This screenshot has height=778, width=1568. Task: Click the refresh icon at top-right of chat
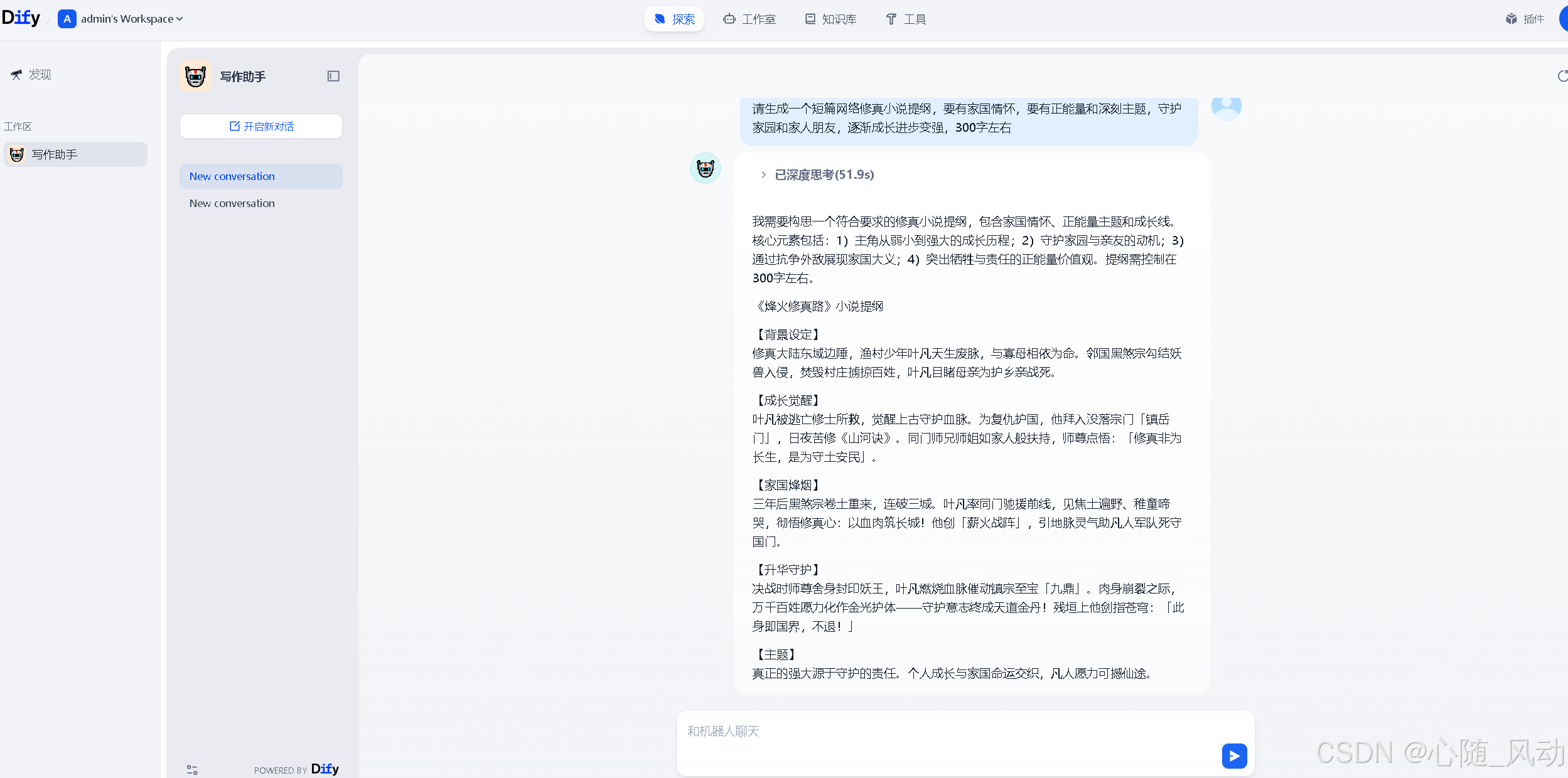click(1562, 77)
